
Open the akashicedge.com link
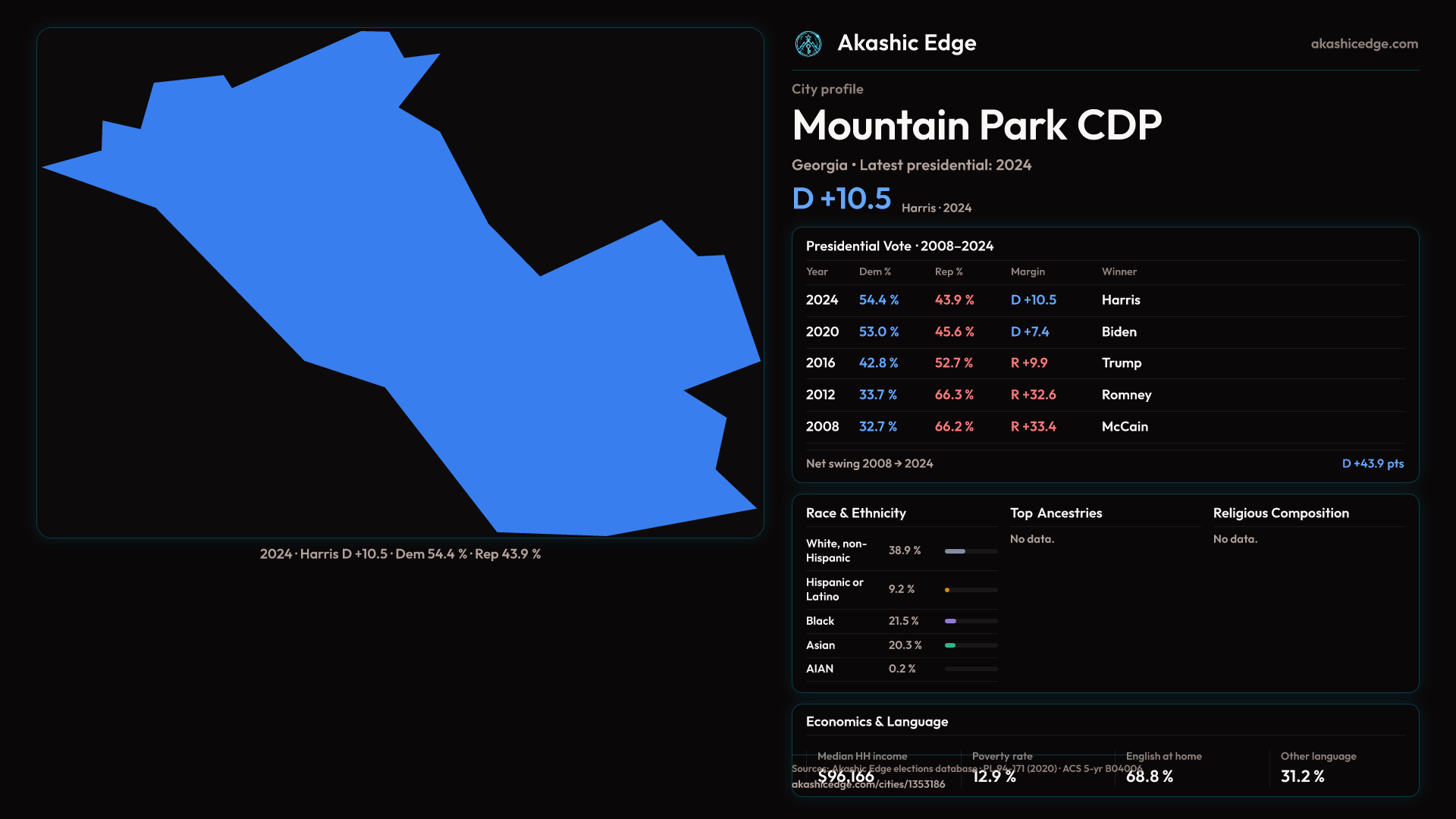click(x=1363, y=44)
